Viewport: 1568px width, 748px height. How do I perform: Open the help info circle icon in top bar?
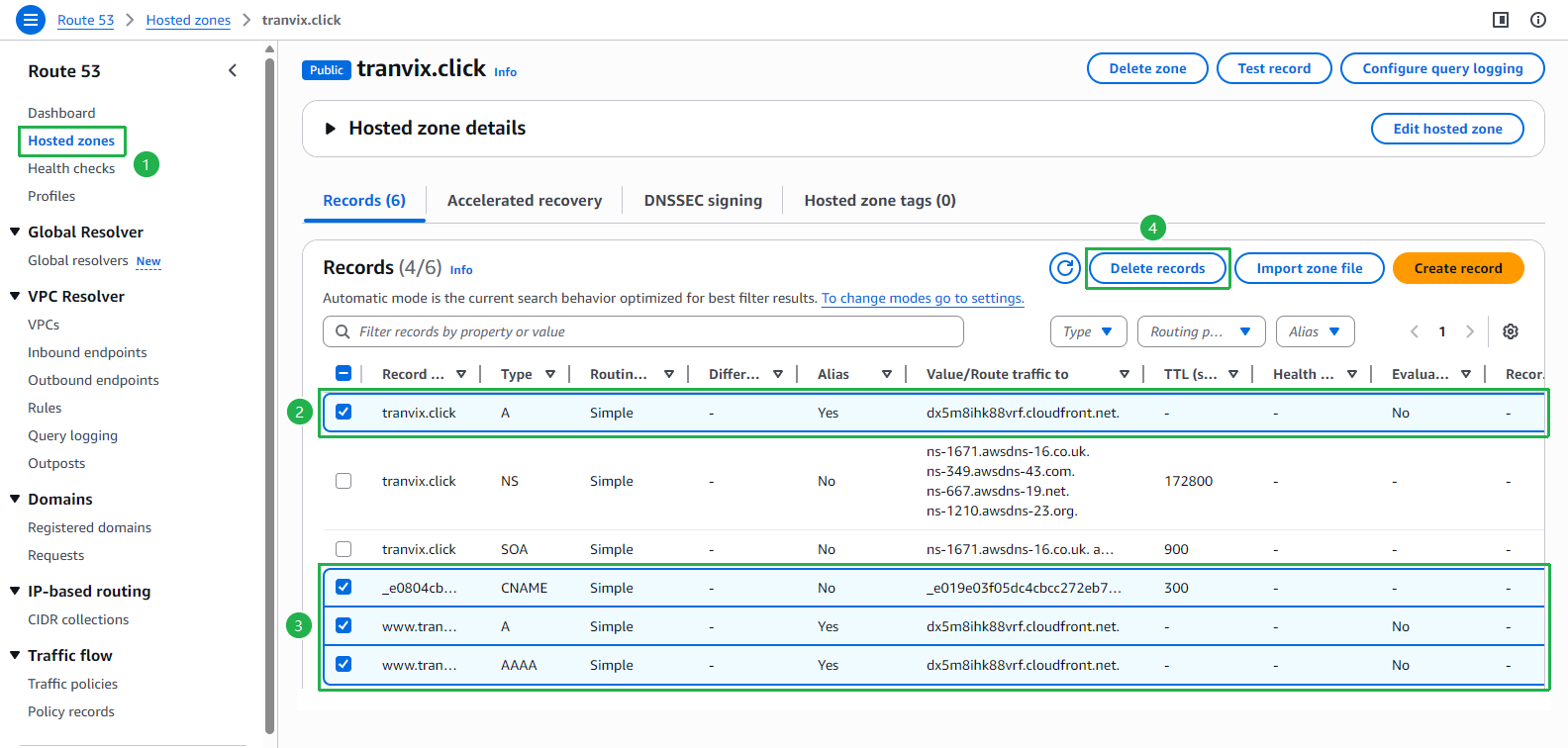click(x=1538, y=20)
